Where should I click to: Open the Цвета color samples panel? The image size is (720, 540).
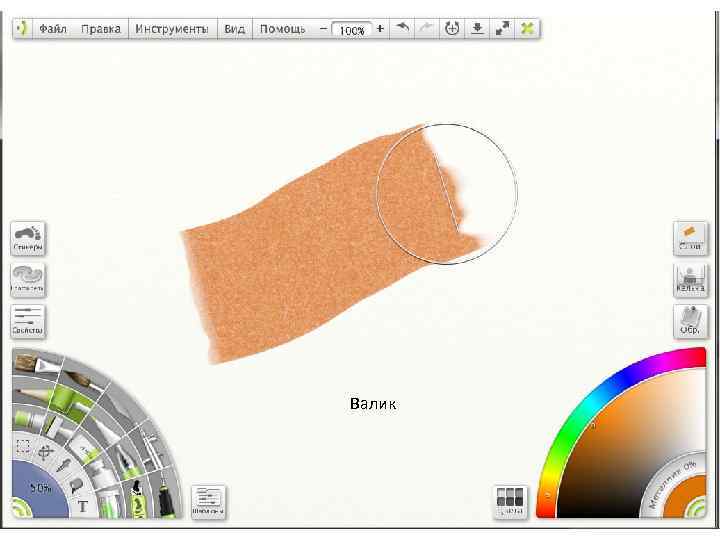510,502
